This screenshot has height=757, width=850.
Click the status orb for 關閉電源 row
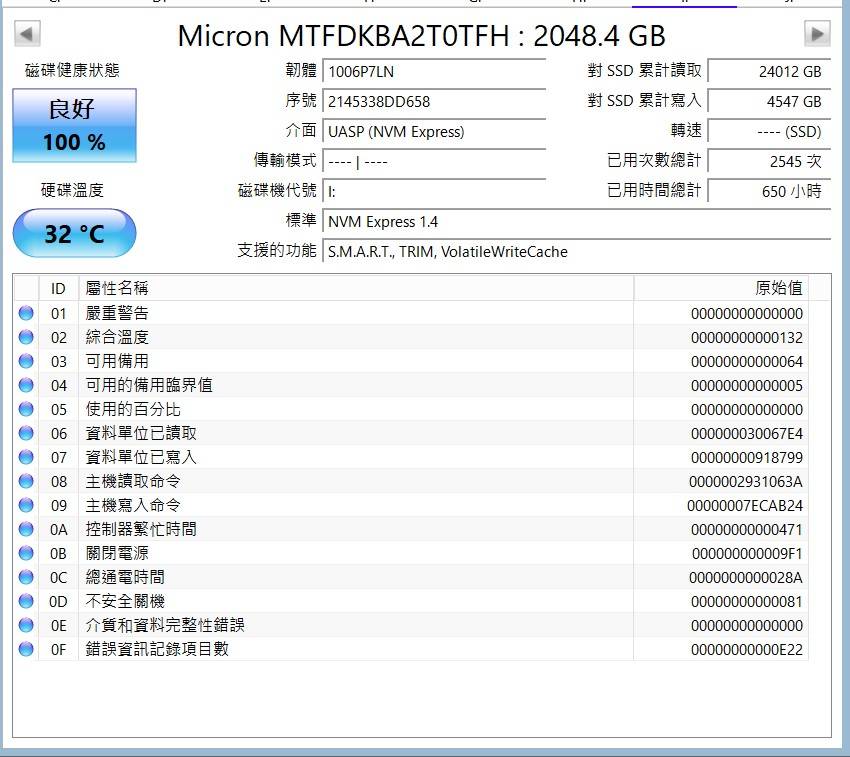pos(26,553)
